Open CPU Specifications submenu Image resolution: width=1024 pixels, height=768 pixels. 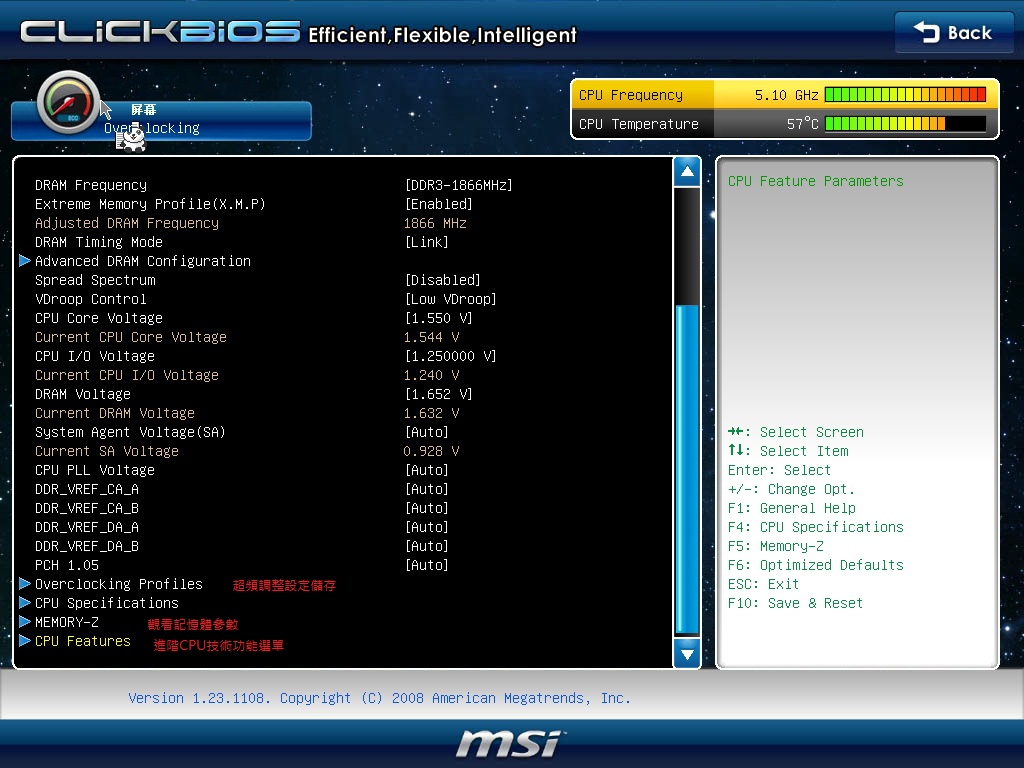(106, 603)
